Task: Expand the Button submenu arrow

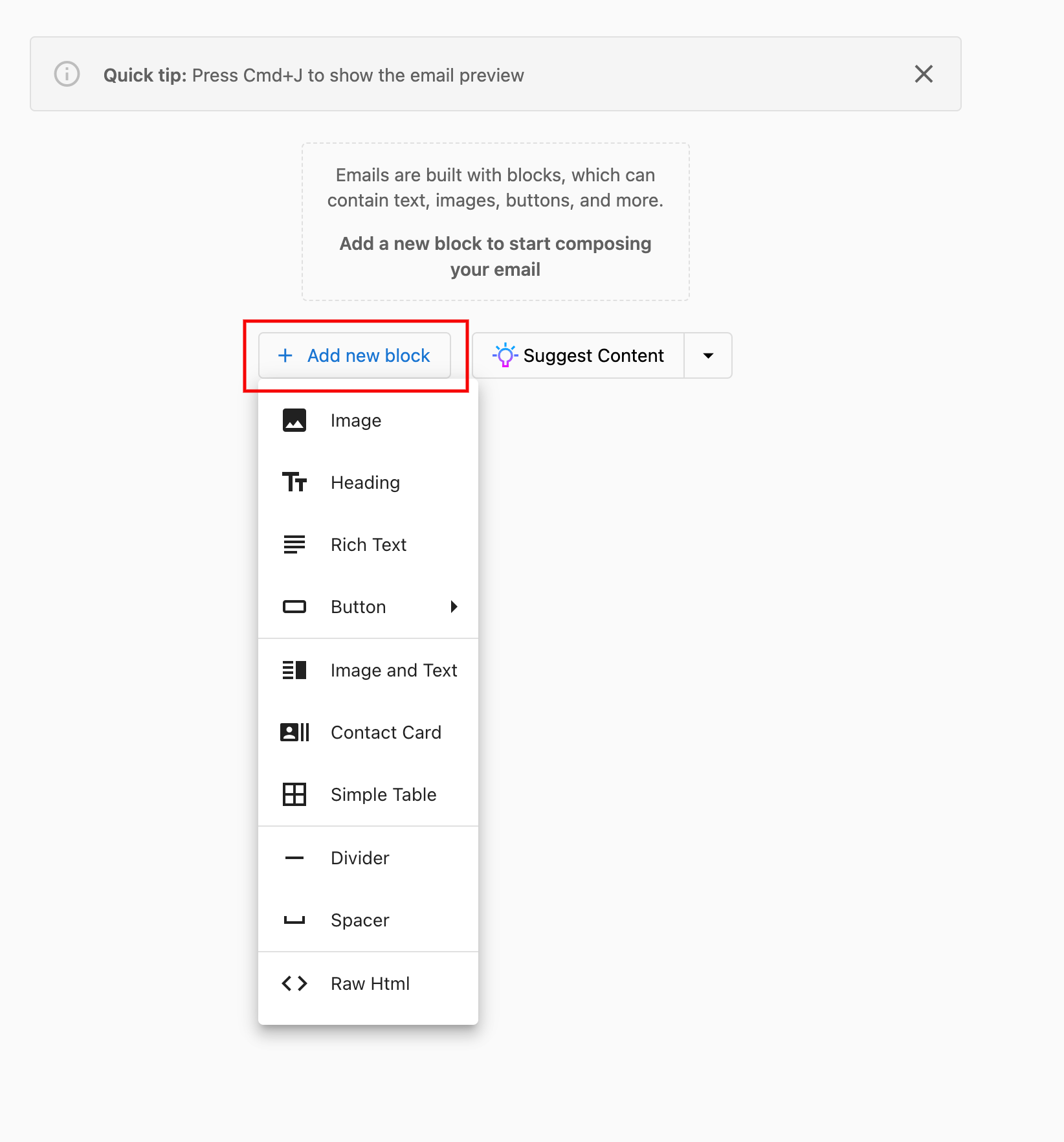Action: (x=454, y=607)
